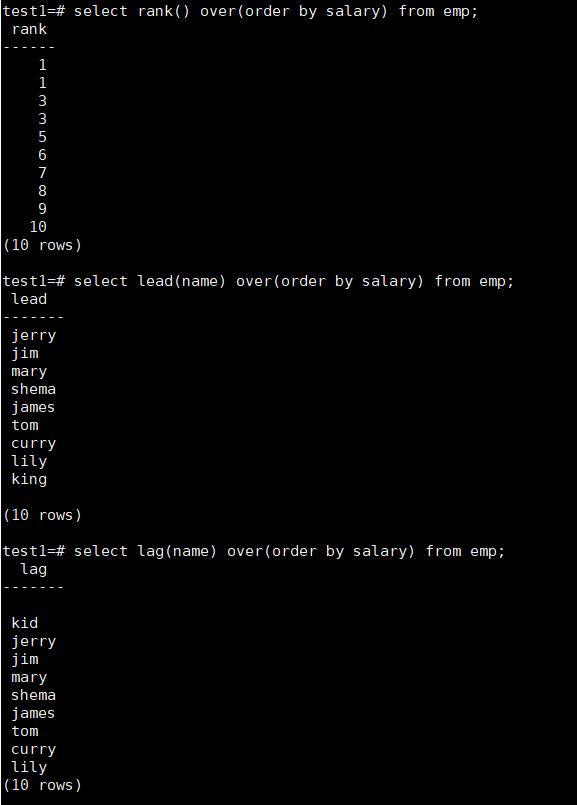Image resolution: width=577 pixels, height=805 pixels.
Task: Click '(10 rows)' under lag output
Action: coord(42,785)
